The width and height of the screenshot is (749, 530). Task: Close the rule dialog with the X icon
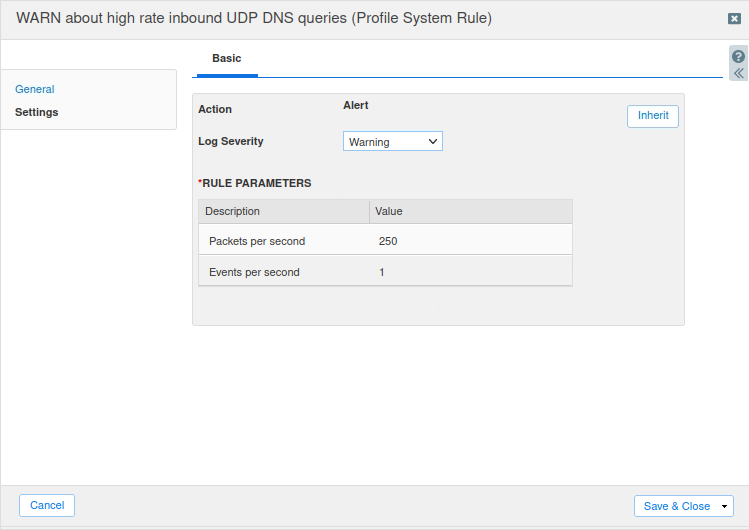(734, 19)
